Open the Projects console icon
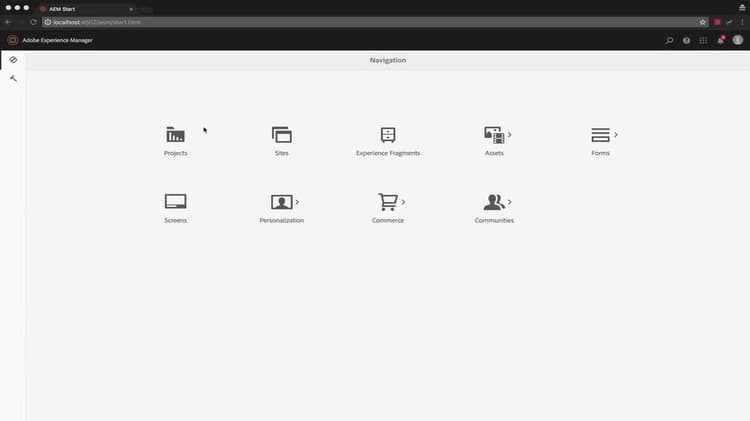 pyautogui.click(x=175, y=135)
